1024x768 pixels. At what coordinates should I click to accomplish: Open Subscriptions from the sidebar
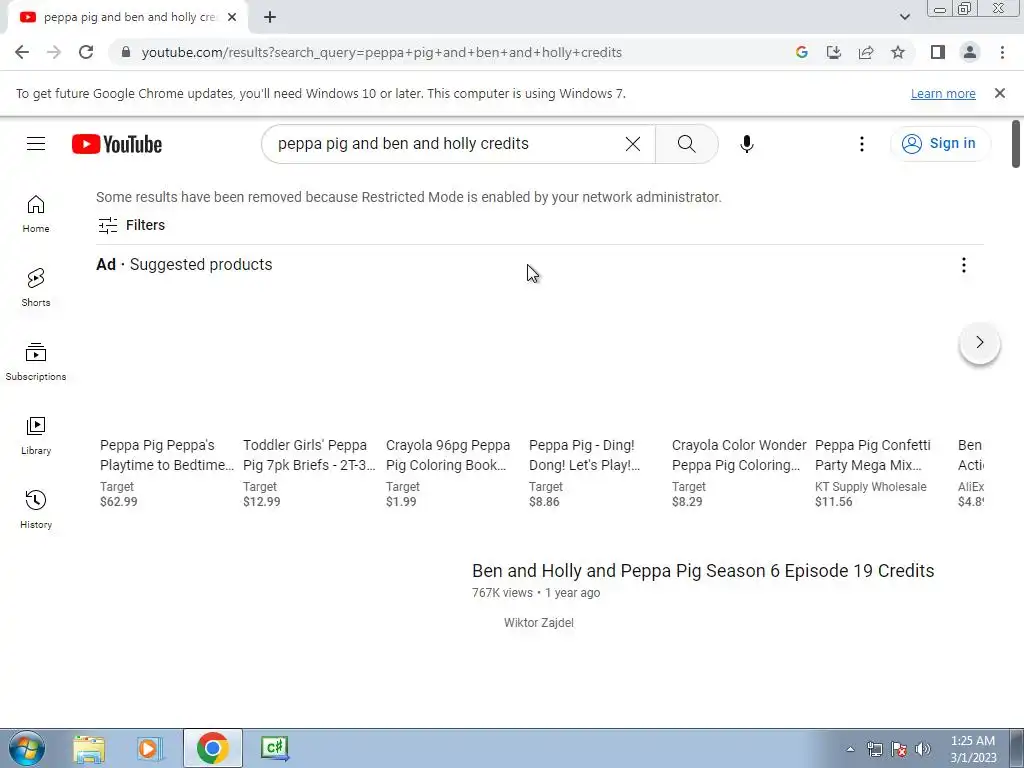pos(36,361)
